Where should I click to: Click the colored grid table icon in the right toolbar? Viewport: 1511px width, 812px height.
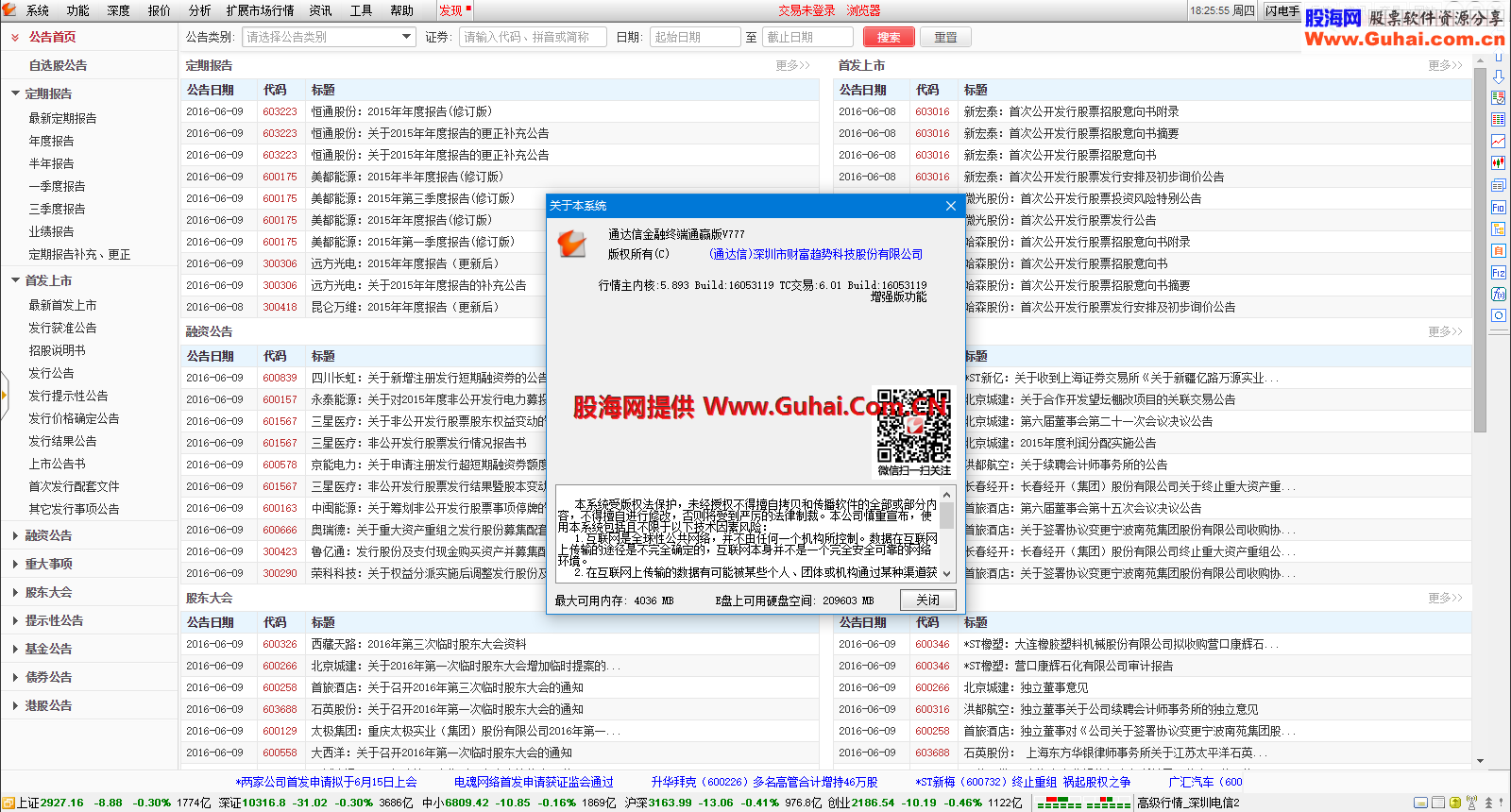pyautogui.click(x=1498, y=120)
